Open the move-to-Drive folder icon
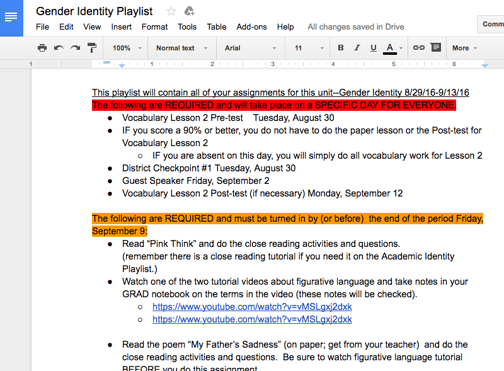Viewport: 504px width, 371px height. point(189,11)
